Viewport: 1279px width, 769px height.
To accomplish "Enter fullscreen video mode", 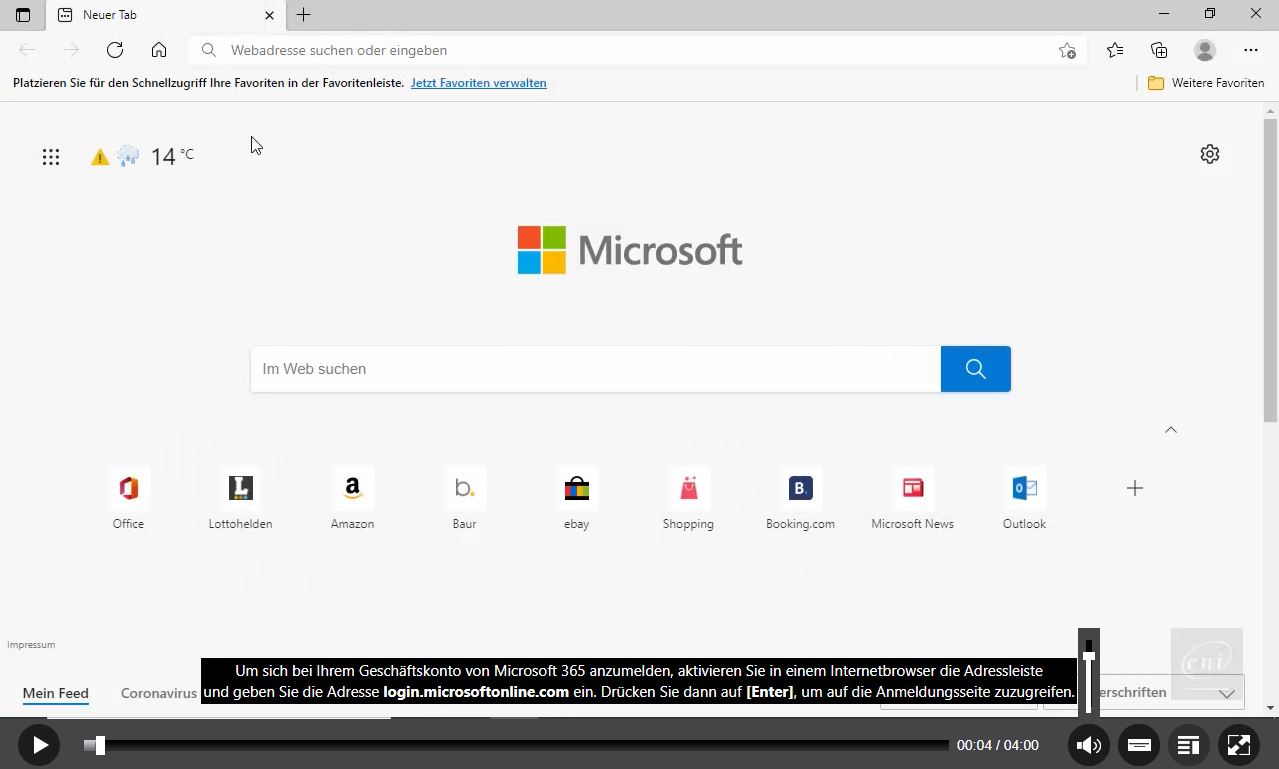I will (x=1238, y=745).
